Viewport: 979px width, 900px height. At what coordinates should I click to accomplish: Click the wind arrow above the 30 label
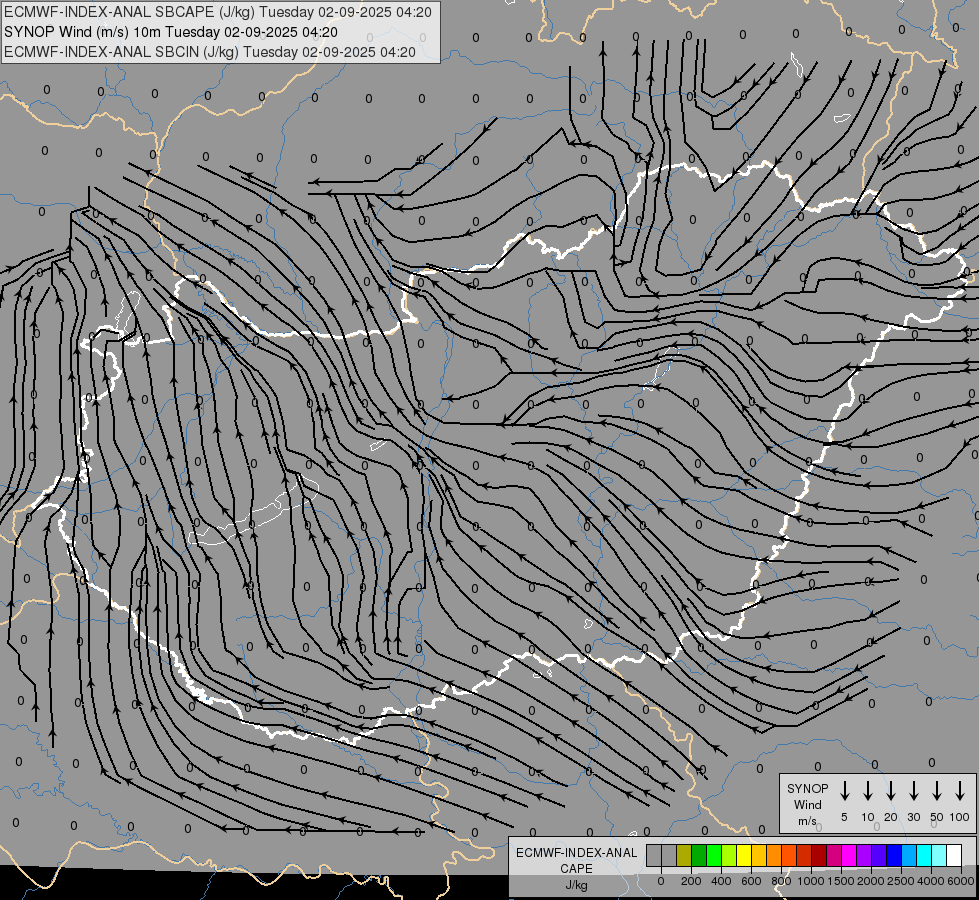coord(913,791)
